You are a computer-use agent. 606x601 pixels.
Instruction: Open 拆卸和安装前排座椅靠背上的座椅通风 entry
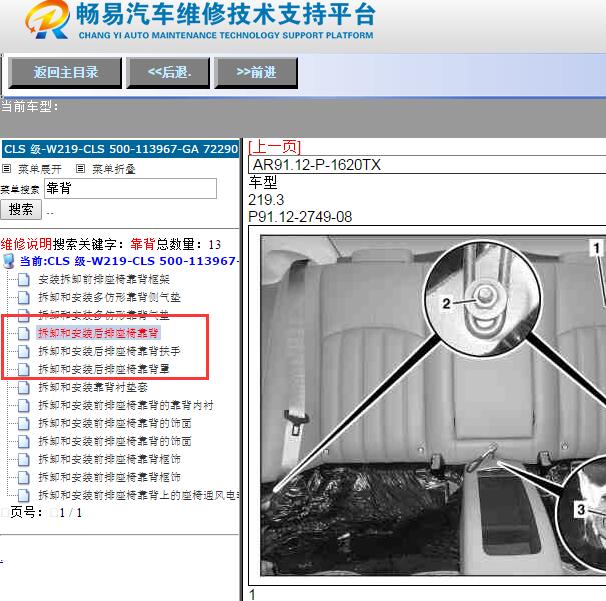(x=138, y=495)
